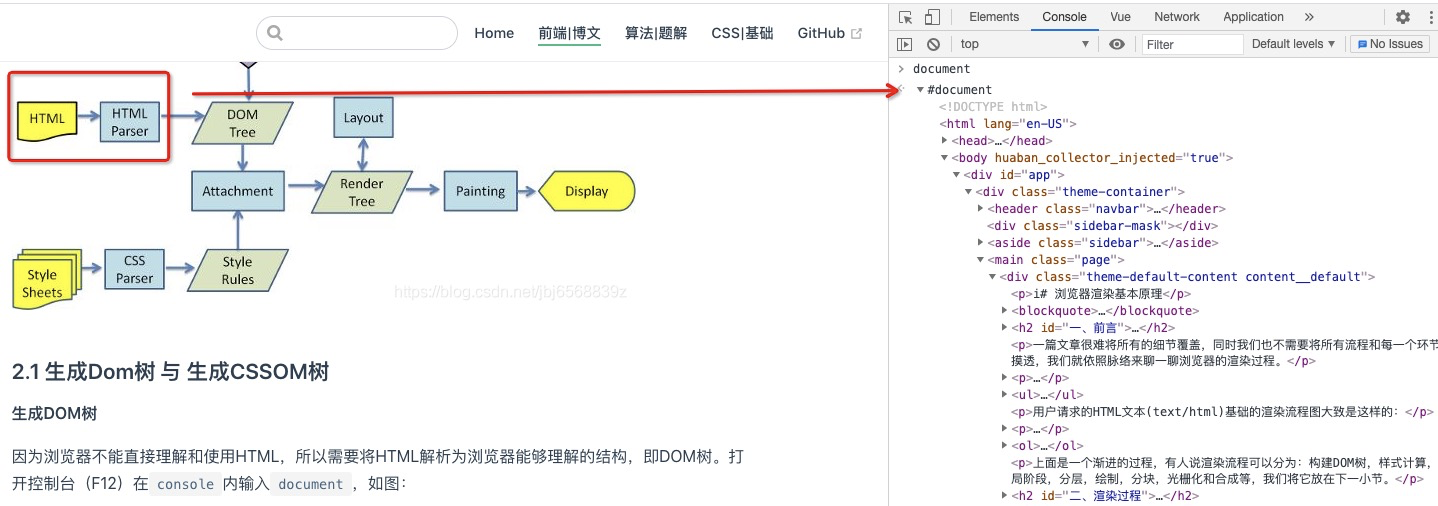Expand the blockquote element node
Image resolution: width=1438 pixels, height=506 pixels.
[1004, 311]
